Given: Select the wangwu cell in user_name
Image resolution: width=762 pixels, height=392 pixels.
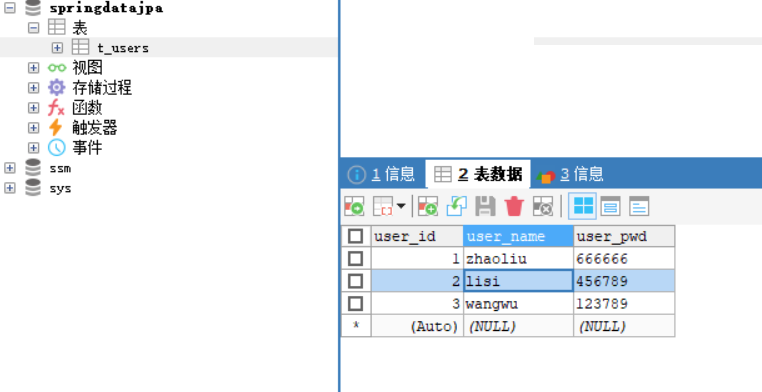Looking at the screenshot, I should 519,304.
